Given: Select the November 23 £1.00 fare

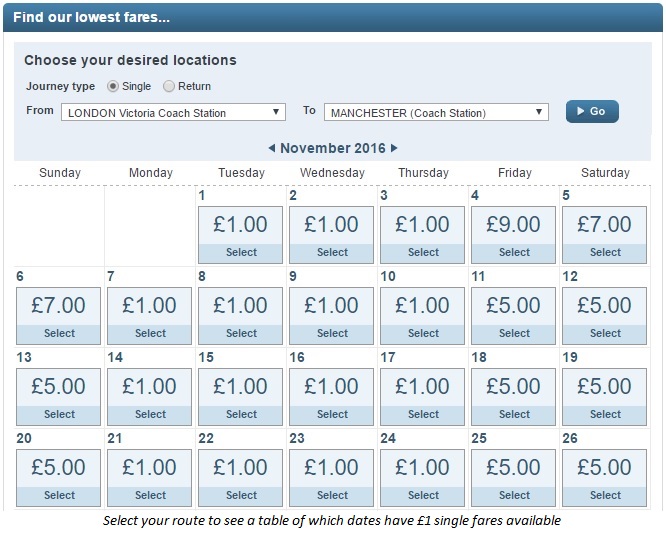Looking at the screenshot, I should pyautogui.click(x=331, y=478).
